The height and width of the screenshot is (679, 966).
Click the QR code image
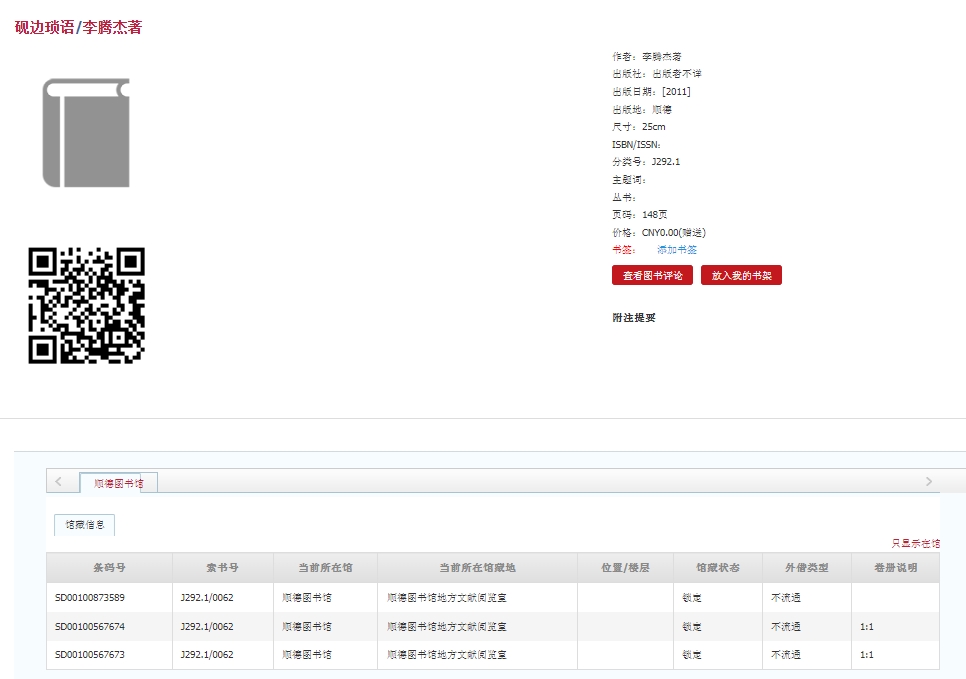point(86,306)
